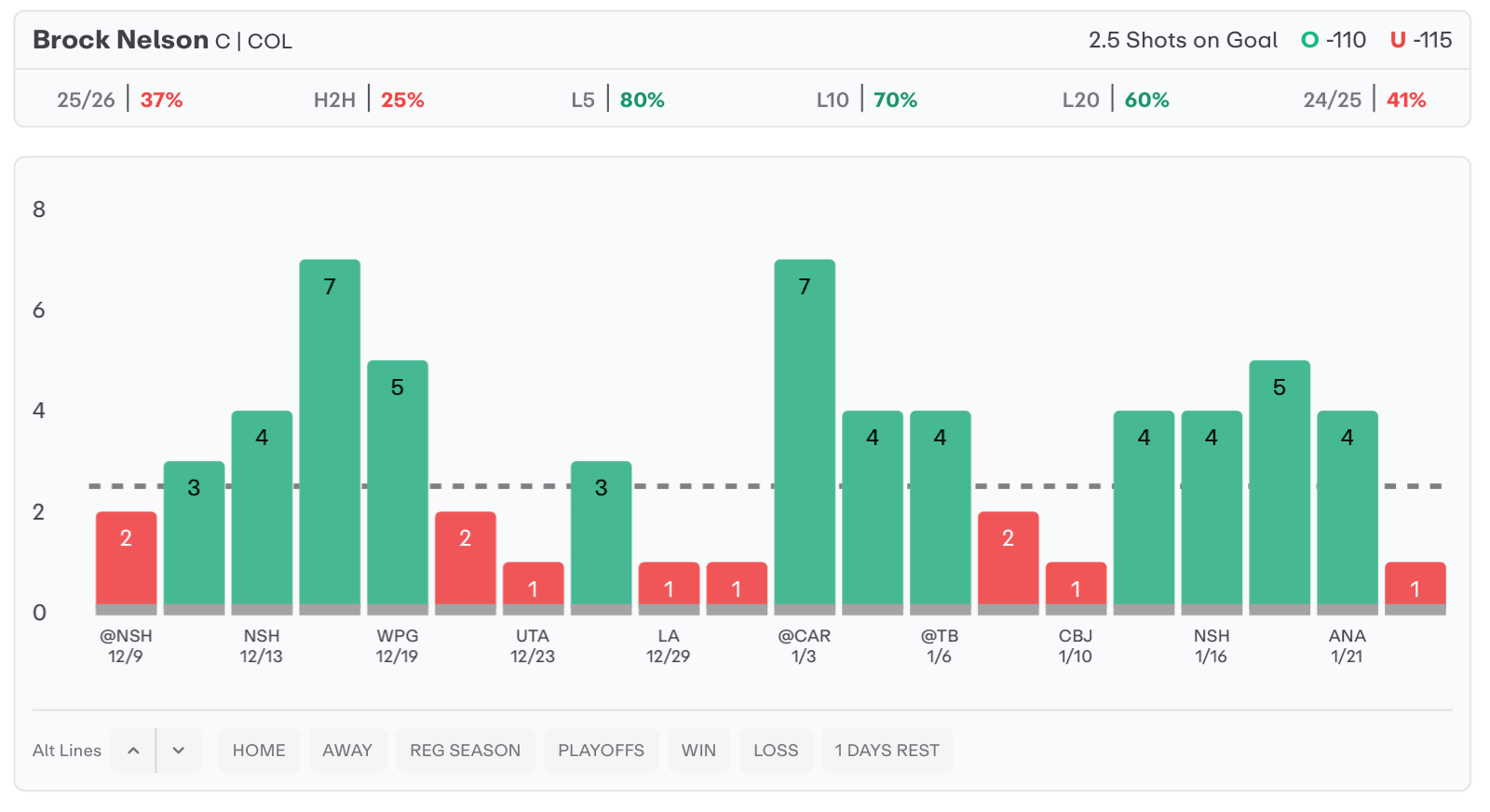Toggle the 1 DAYS REST filter

(x=887, y=751)
